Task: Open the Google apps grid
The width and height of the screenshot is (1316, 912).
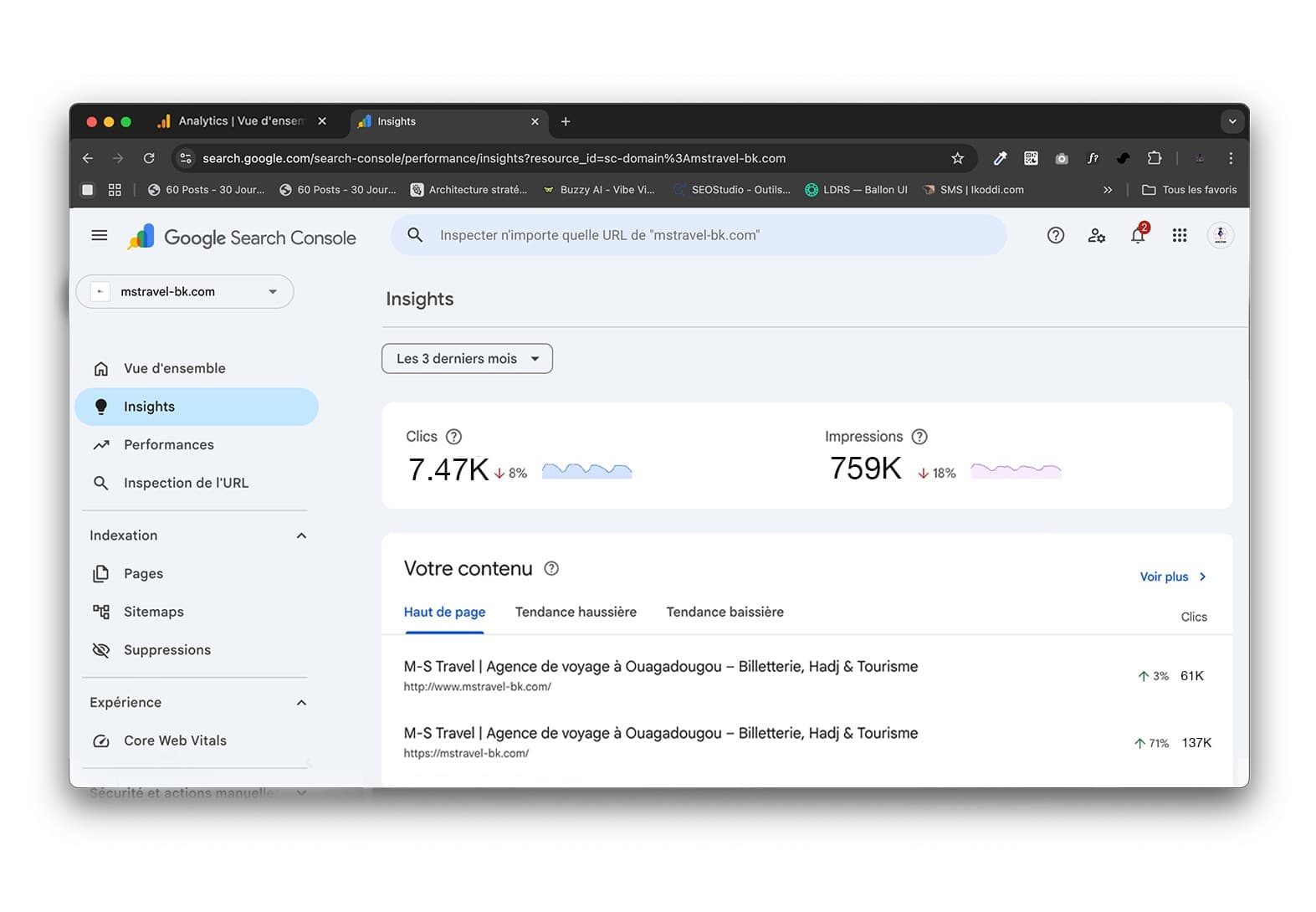Action: pos(1180,236)
